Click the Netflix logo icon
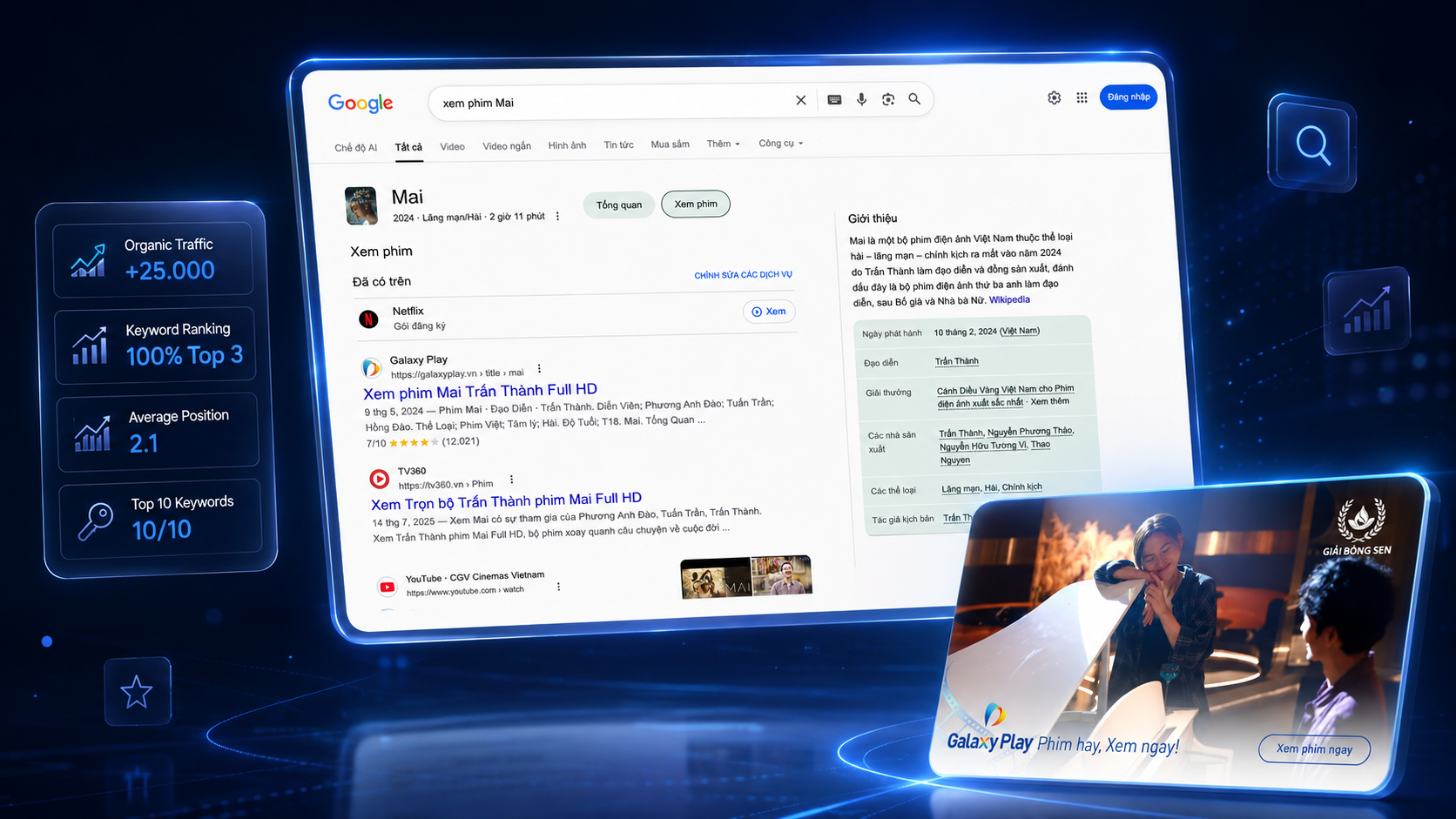 [368, 319]
